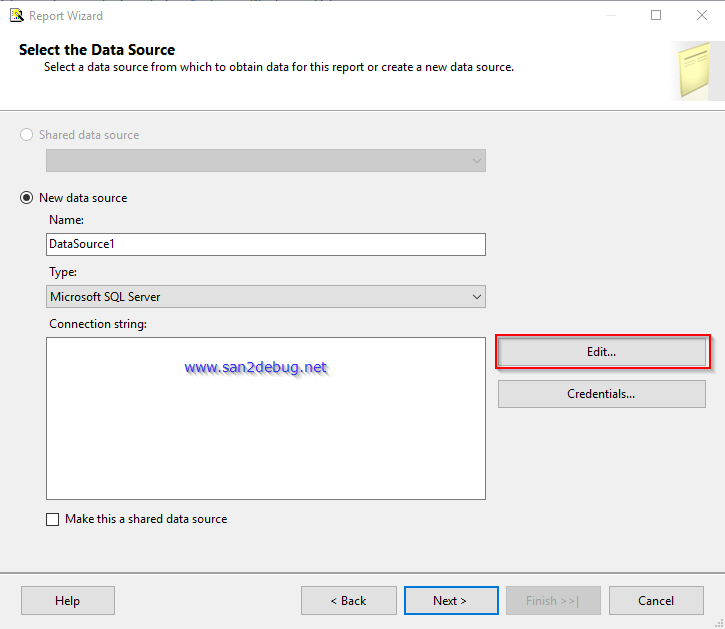Click the Report Wizard title bar icon

(x=16, y=15)
